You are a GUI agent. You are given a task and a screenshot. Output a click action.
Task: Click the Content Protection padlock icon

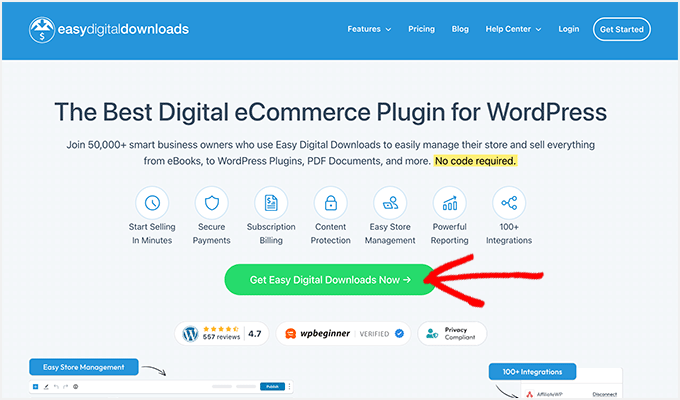click(x=330, y=204)
